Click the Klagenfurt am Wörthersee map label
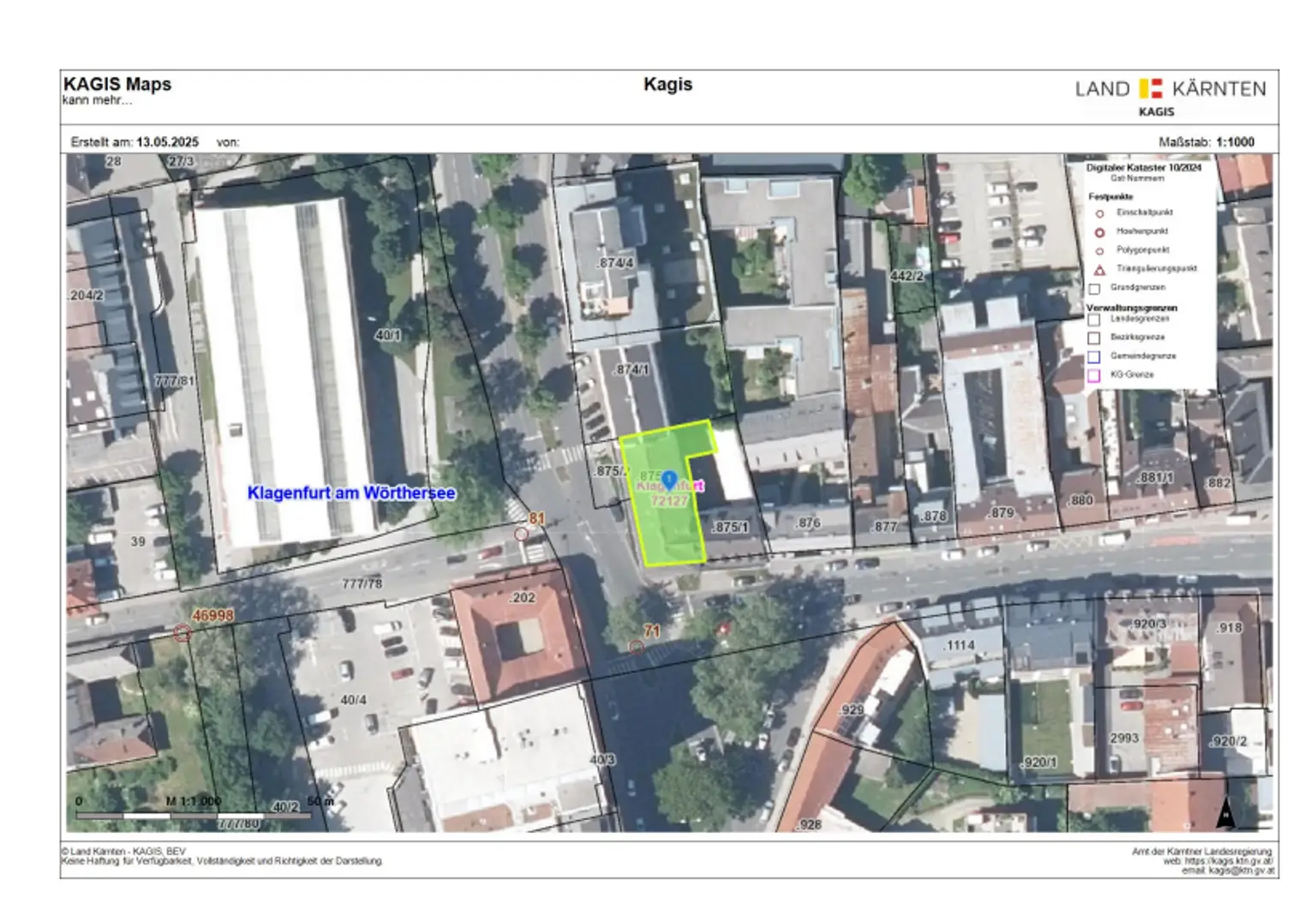1316x909 pixels. (351, 493)
